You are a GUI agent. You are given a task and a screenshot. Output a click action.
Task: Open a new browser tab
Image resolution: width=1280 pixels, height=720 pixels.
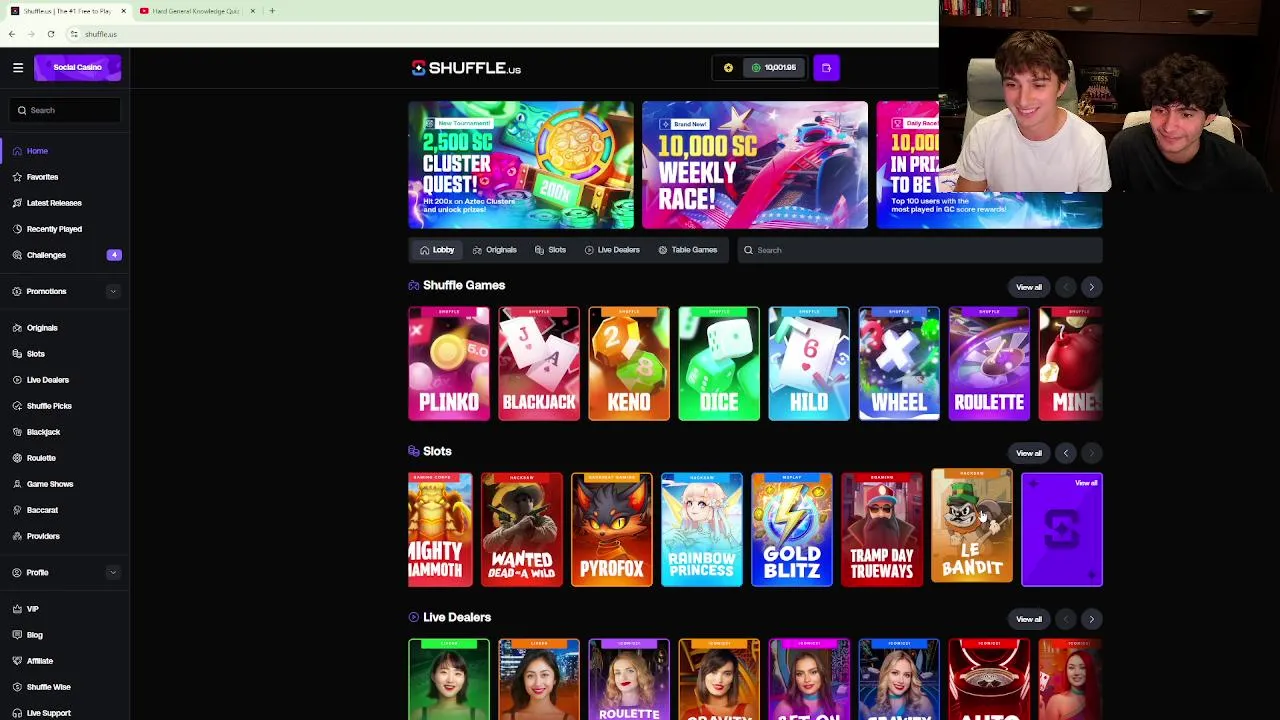point(272,11)
